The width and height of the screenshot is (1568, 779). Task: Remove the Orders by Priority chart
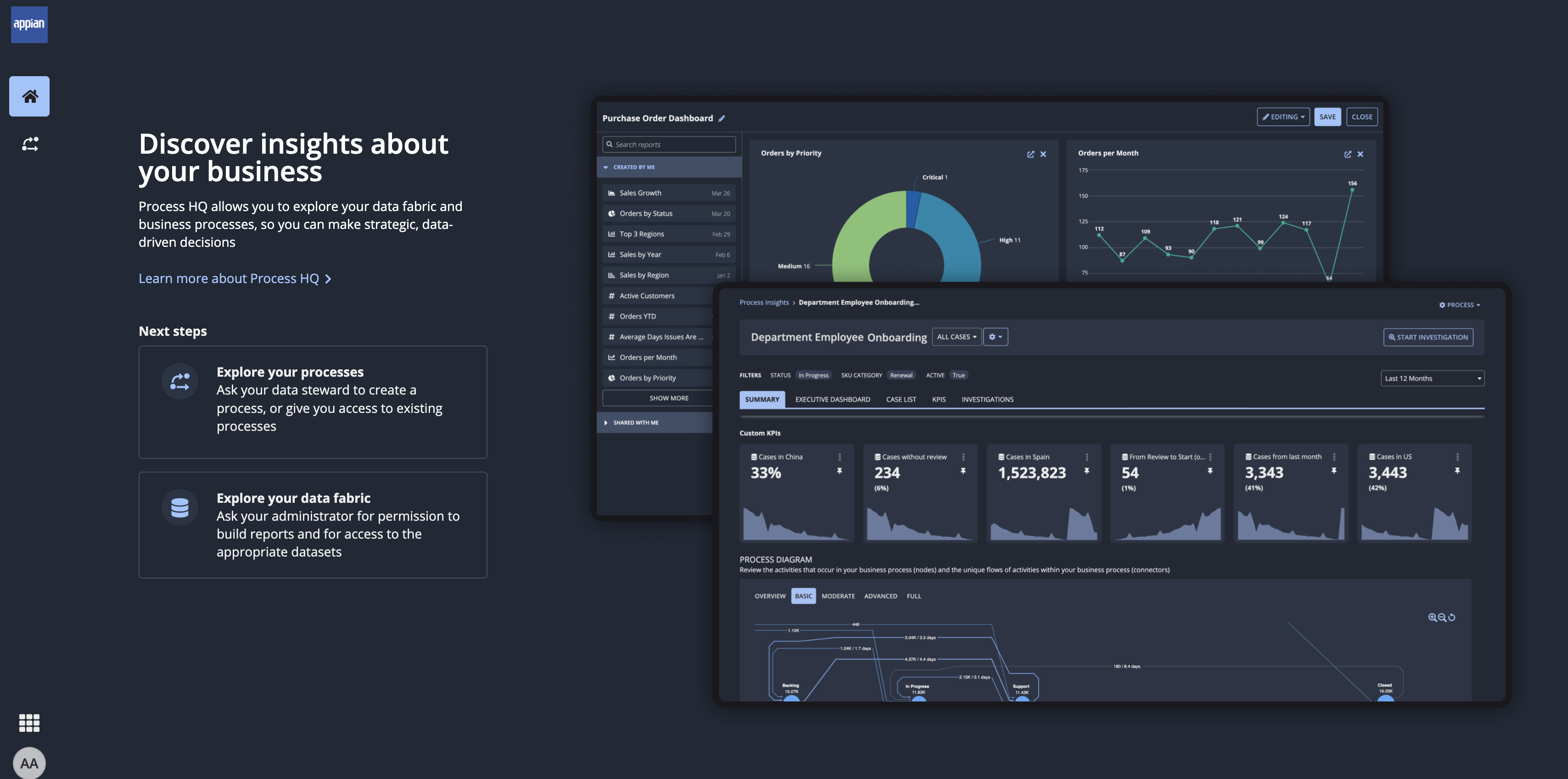tap(1043, 154)
